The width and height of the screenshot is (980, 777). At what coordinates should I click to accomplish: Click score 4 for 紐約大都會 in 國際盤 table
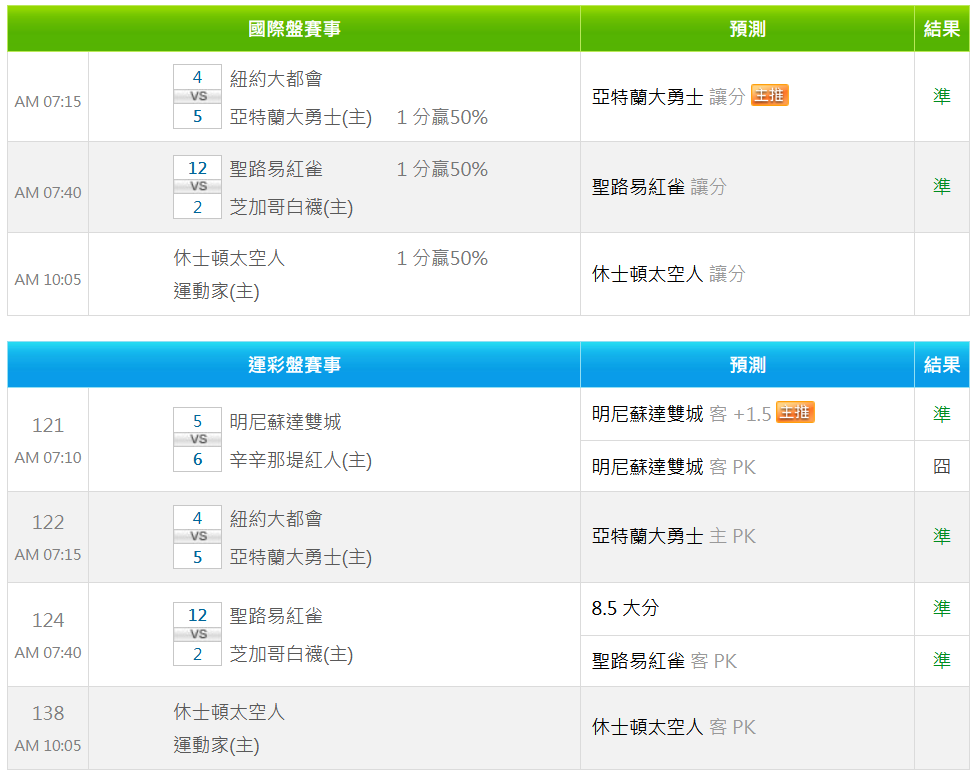pyautogui.click(x=198, y=78)
